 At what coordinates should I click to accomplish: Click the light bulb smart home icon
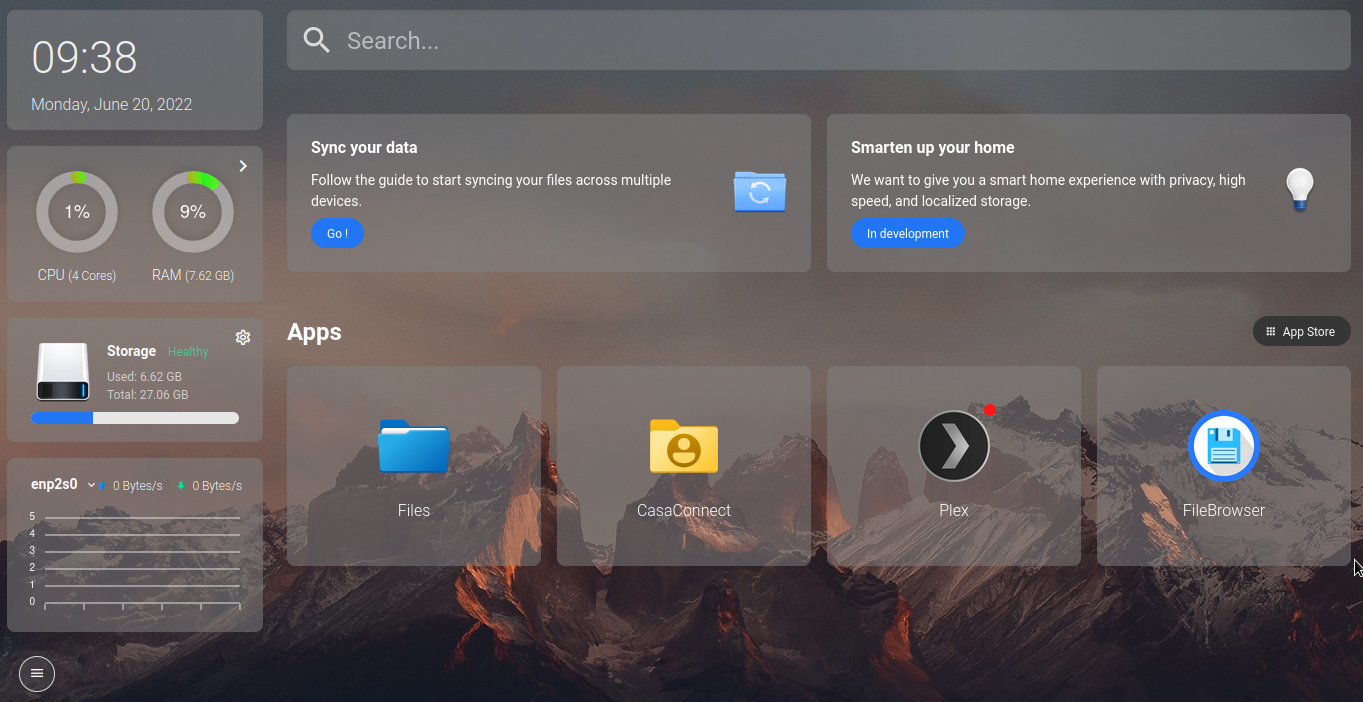coord(1299,189)
